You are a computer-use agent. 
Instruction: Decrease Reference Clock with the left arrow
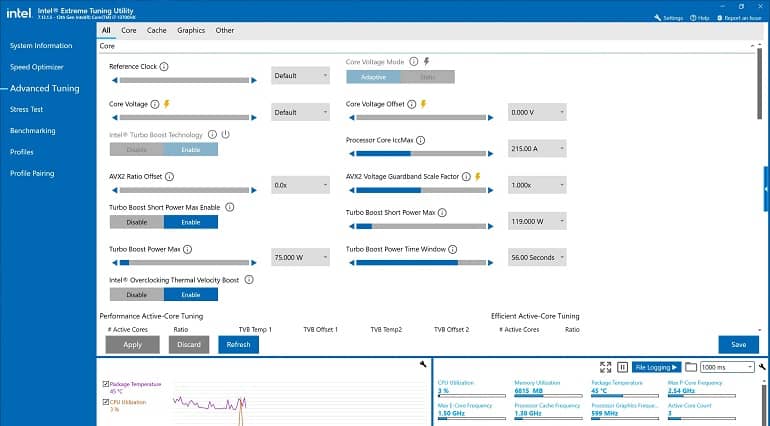(114, 81)
